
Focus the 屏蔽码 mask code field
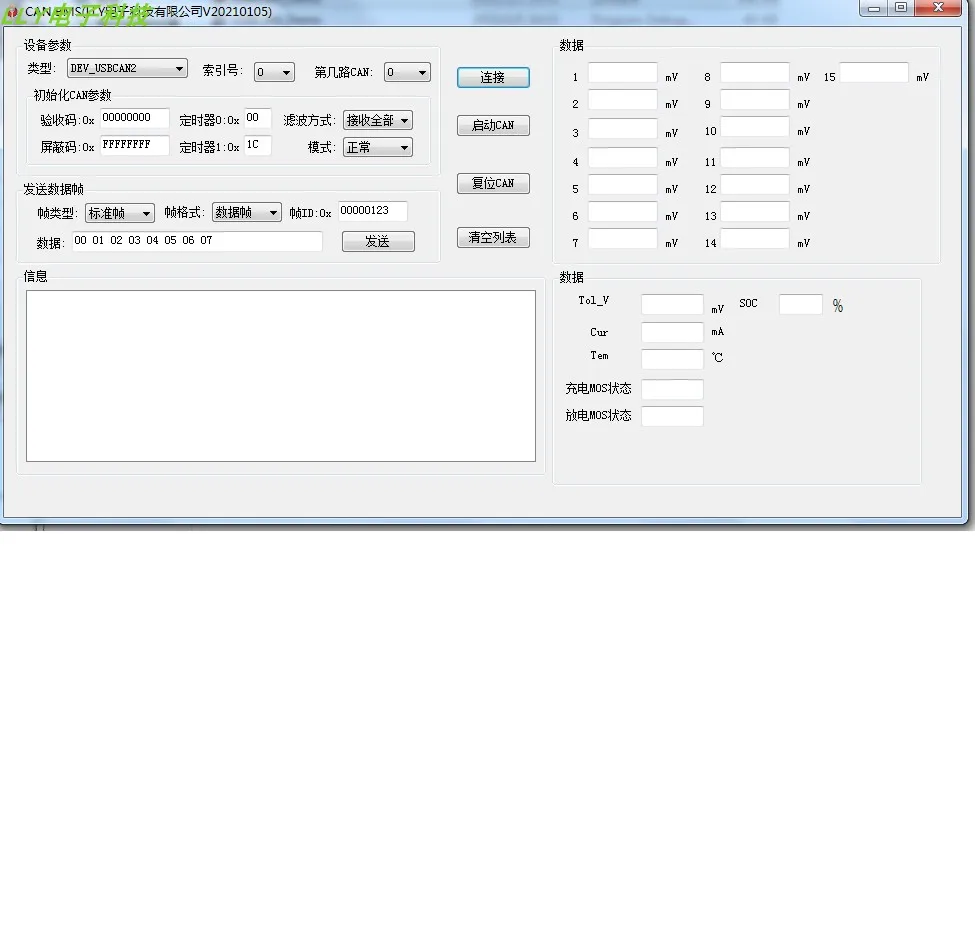click(134, 145)
